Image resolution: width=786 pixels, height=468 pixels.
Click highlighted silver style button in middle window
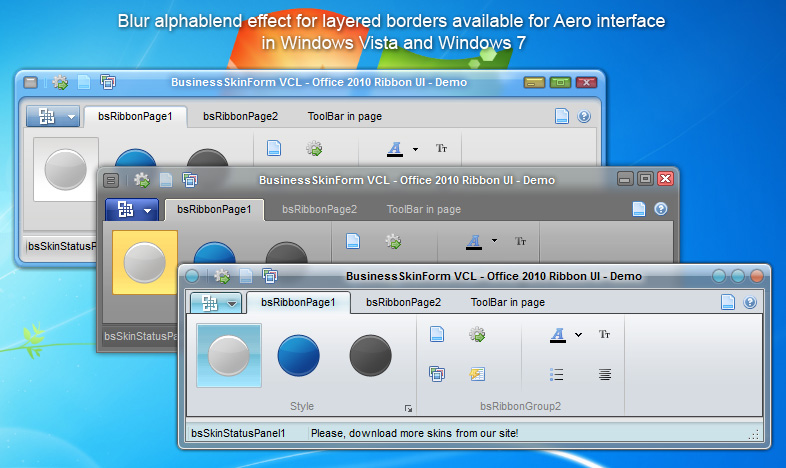[145, 262]
